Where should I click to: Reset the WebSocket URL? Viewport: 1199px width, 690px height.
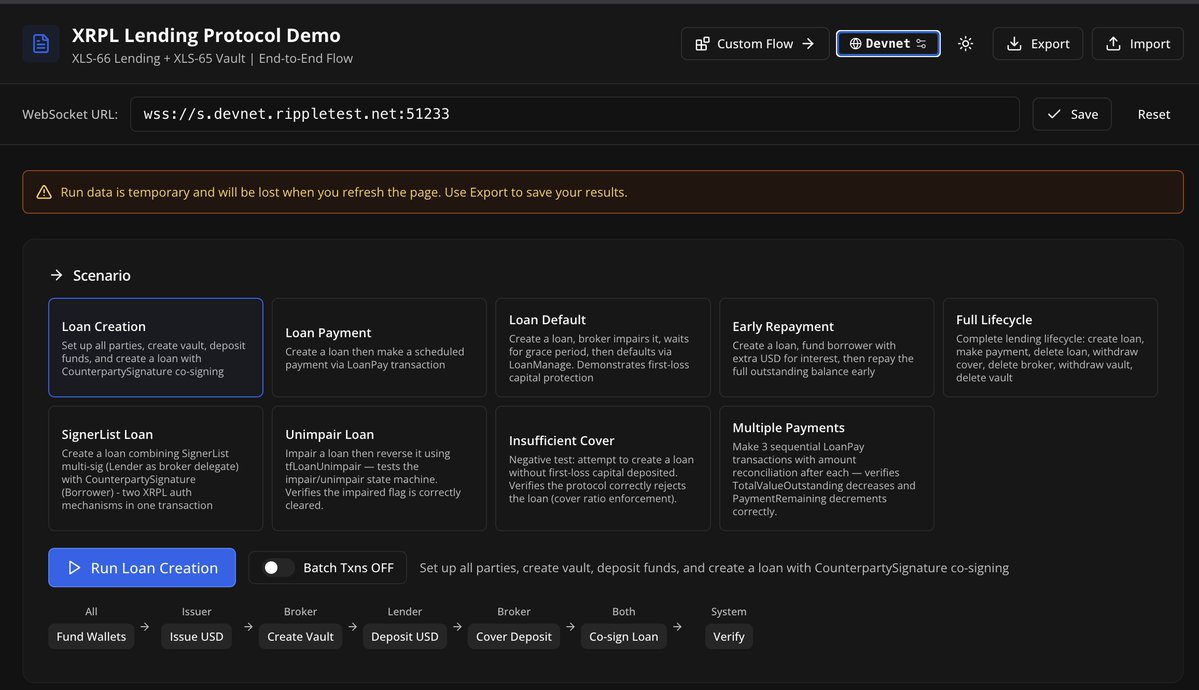pyautogui.click(x=1153, y=114)
